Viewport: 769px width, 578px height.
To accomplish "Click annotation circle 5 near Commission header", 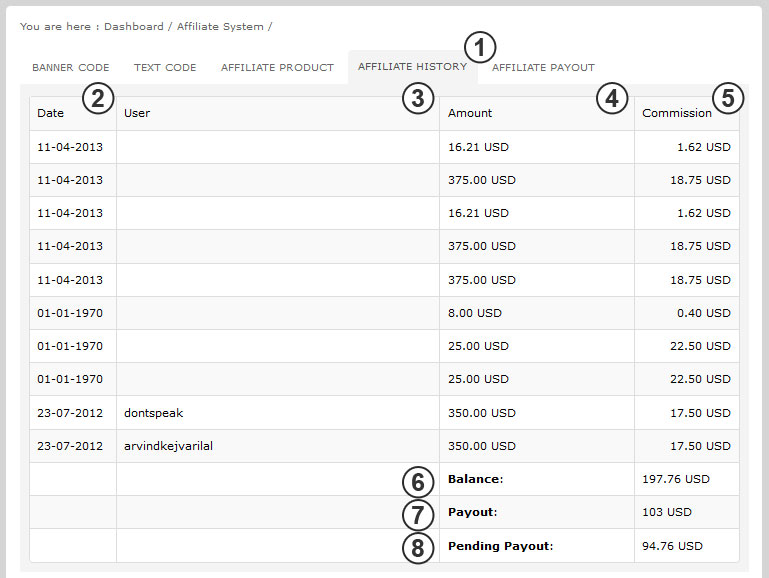I will (728, 98).
